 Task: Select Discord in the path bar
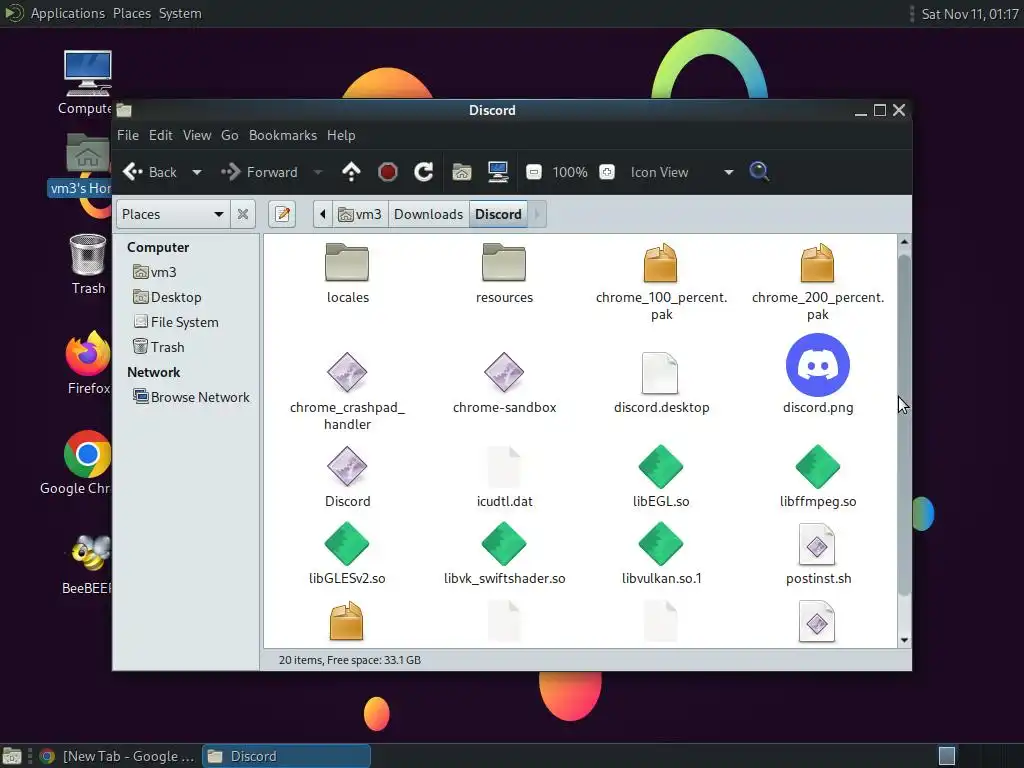pyautogui.click(x=498, y=214)
